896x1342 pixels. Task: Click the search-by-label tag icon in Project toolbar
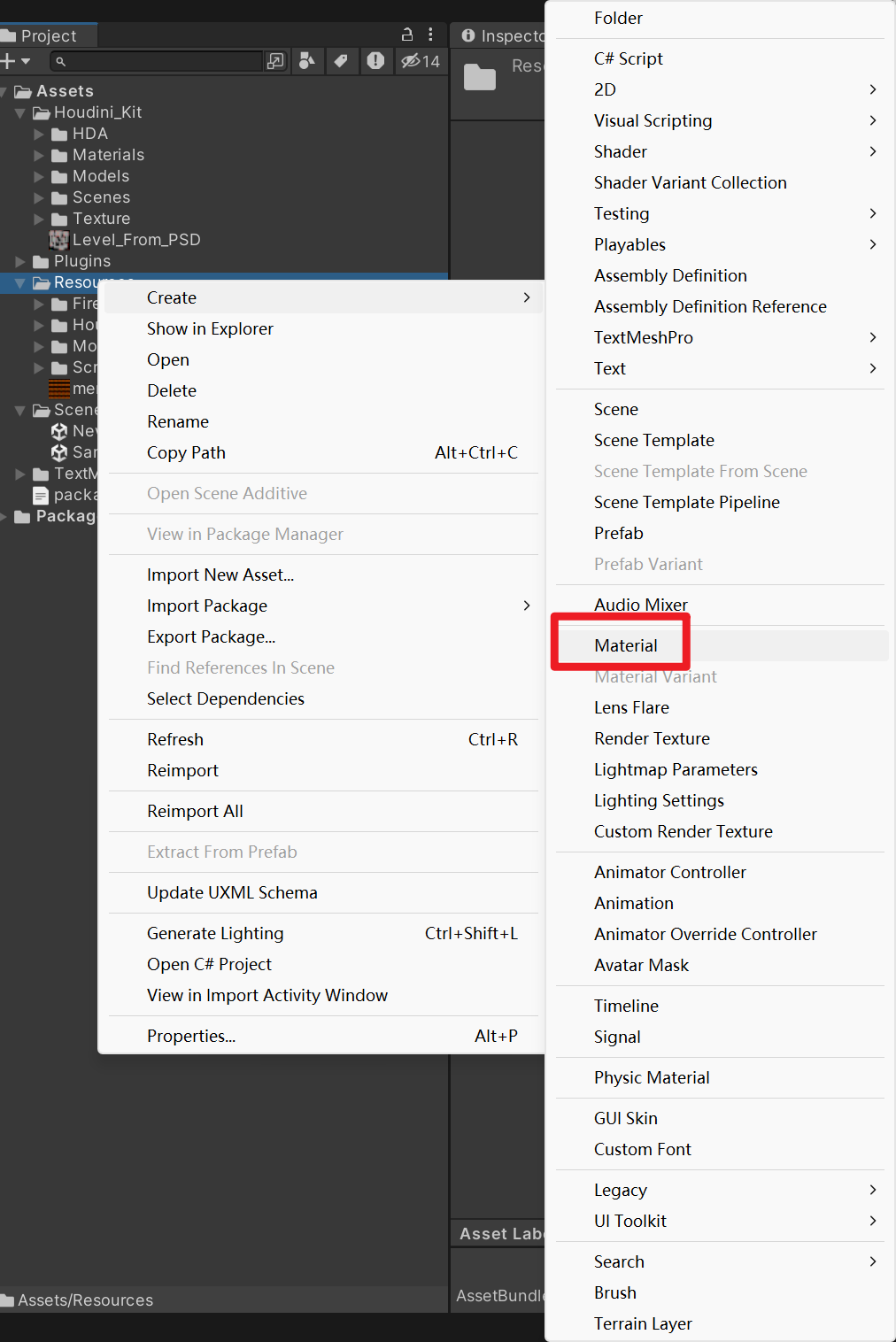click(x=343, y=61)
